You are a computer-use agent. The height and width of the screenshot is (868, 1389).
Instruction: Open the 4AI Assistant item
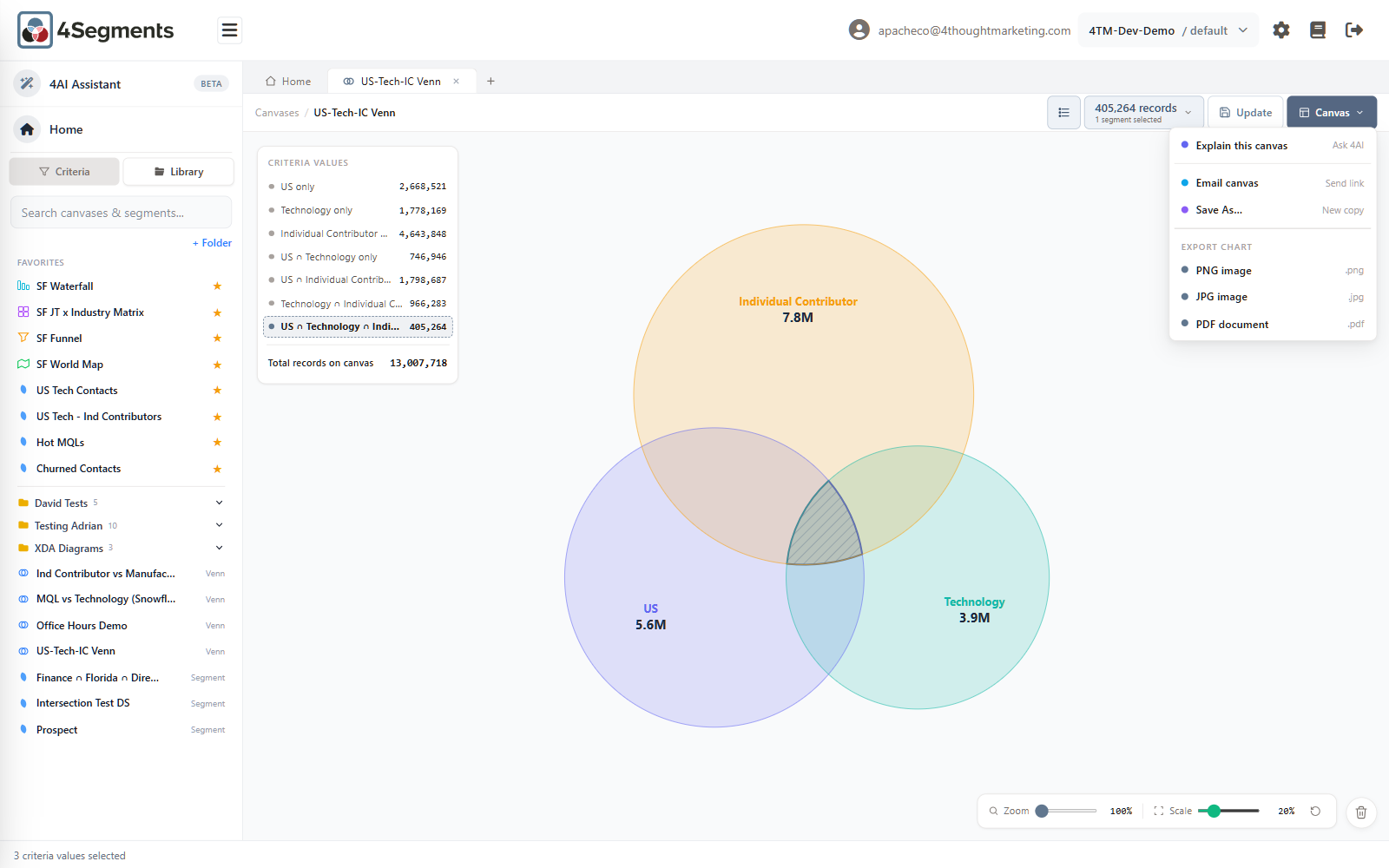coord(122,84)
